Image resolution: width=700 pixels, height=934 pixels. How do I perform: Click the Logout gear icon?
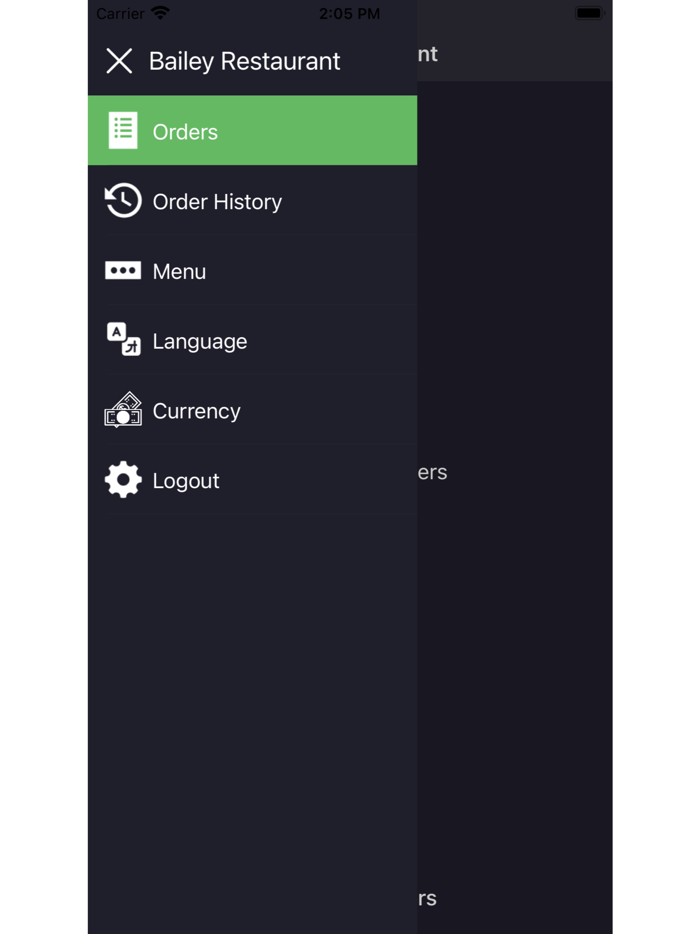[x=123, y=480]
